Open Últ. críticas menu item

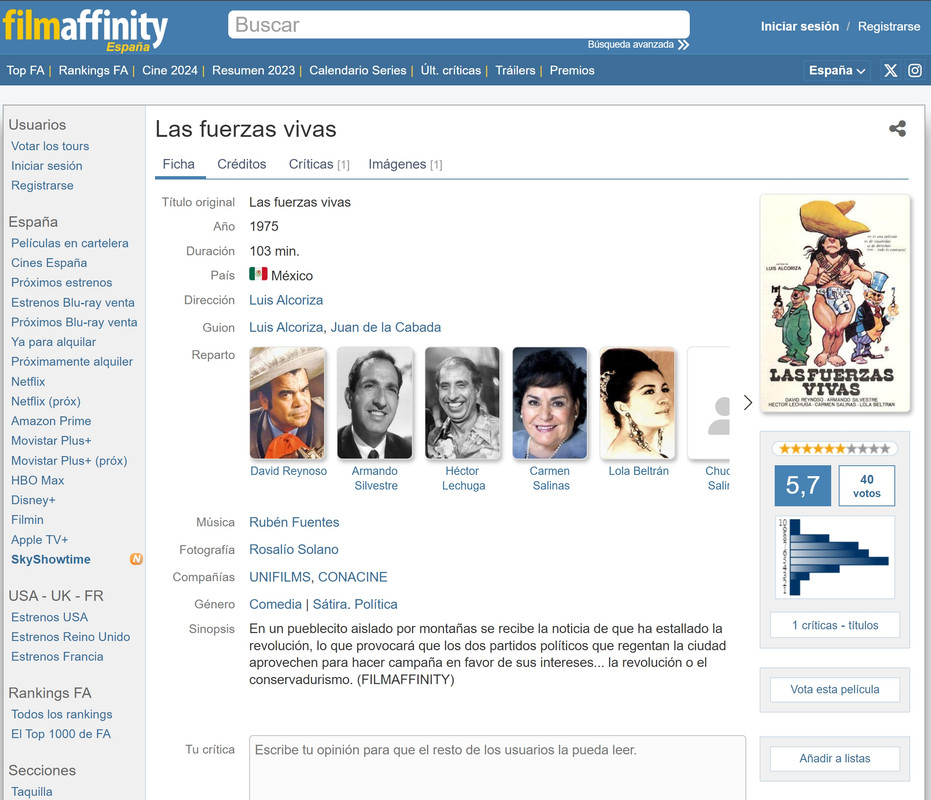click(451, 70)
